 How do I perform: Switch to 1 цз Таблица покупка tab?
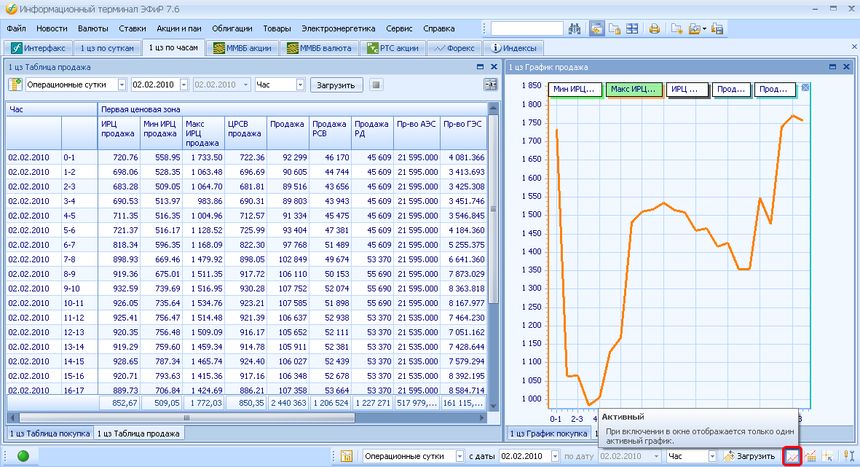[x=47, y=433]
